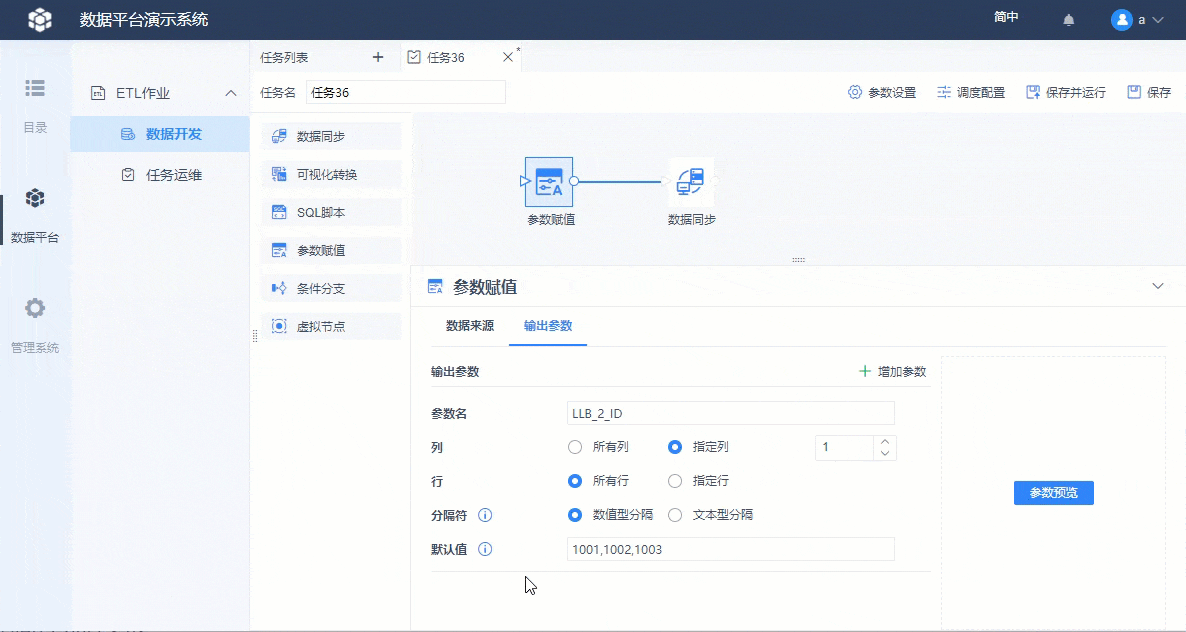Open user account dropdown arrow
The image size is (1186, 632).
pyautogui.click(x=1157, y=20)
